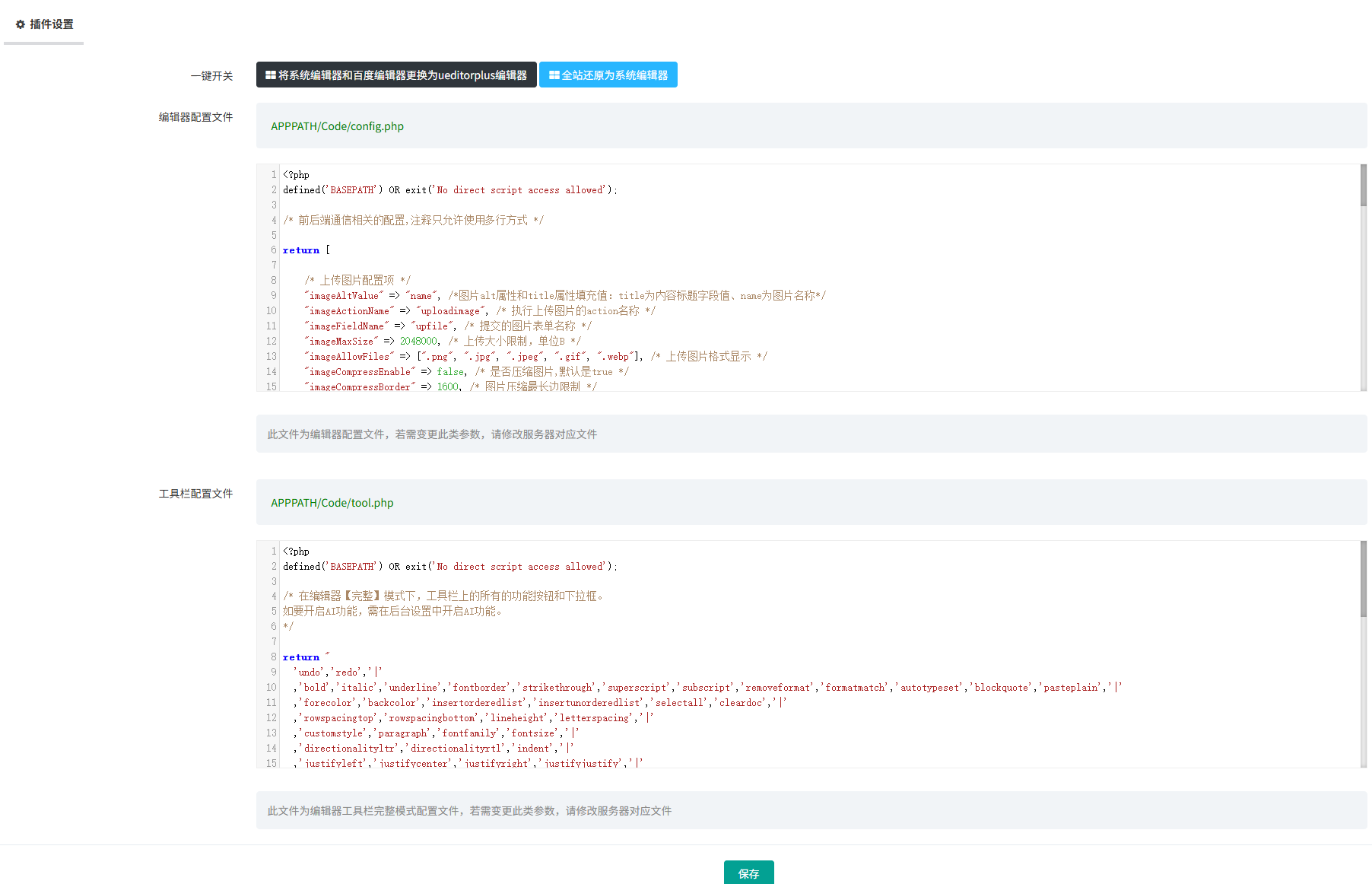This screenshot has width=1372, height=884.
Task: Click line number 13 in config editor gutter
Action: tap(271, 357)
